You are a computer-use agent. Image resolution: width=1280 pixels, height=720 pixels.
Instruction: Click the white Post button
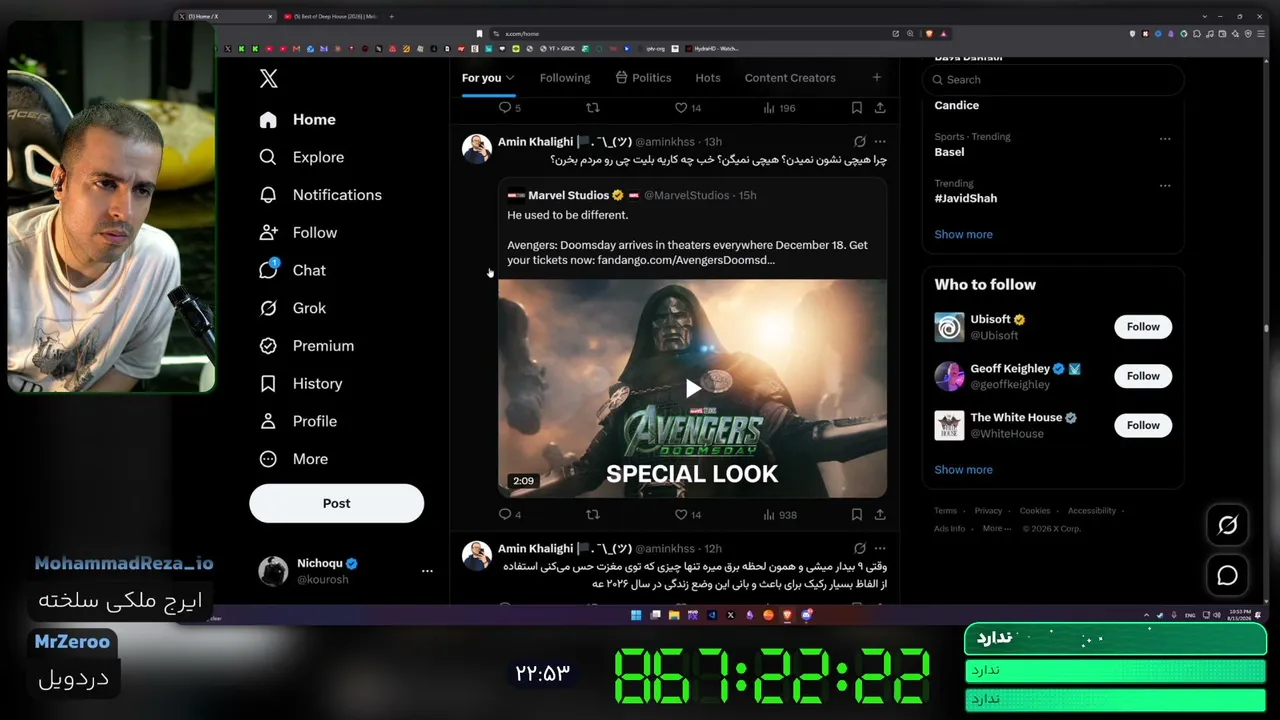tap(336, 503)
